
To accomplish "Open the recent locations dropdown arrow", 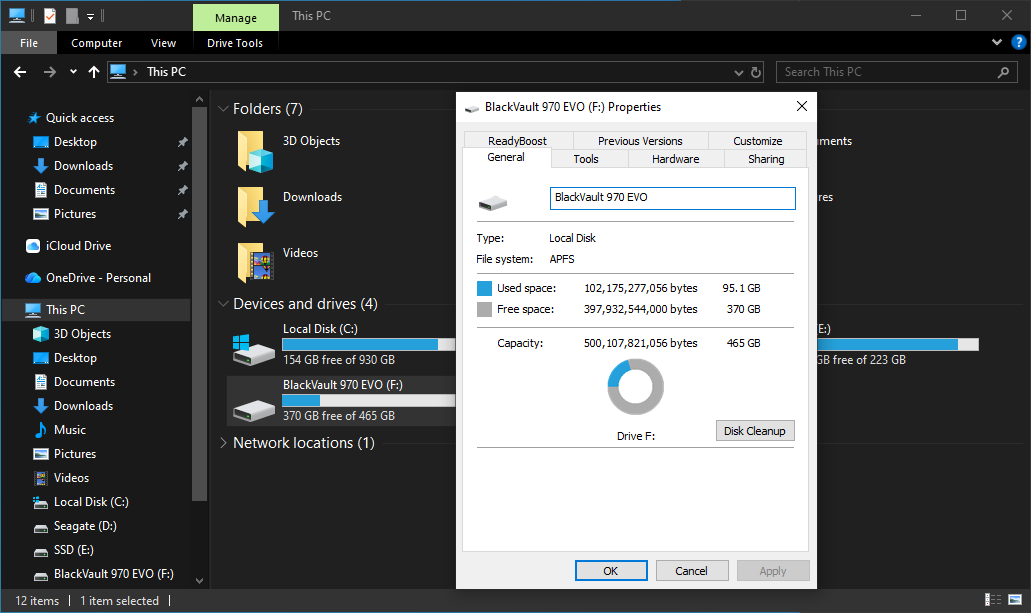I will click(x=73, y=72).
